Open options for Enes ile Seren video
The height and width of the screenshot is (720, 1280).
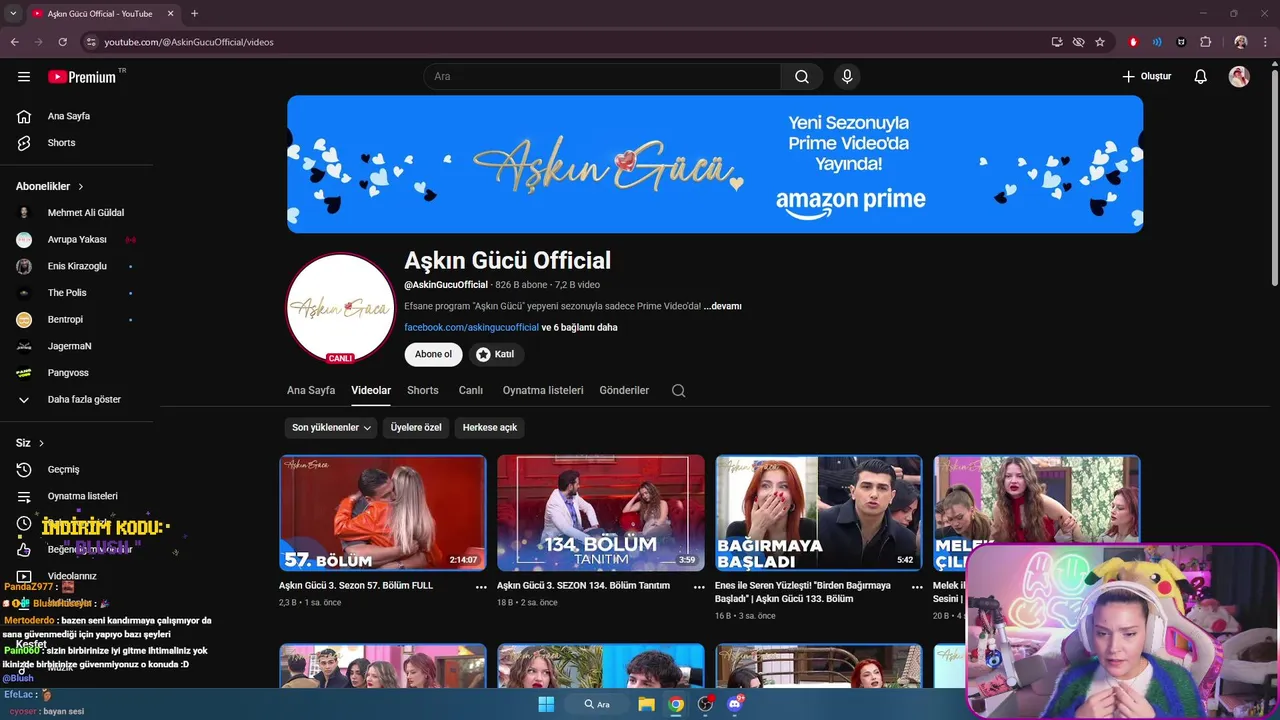pyautogui.click(x=917, y=587)
